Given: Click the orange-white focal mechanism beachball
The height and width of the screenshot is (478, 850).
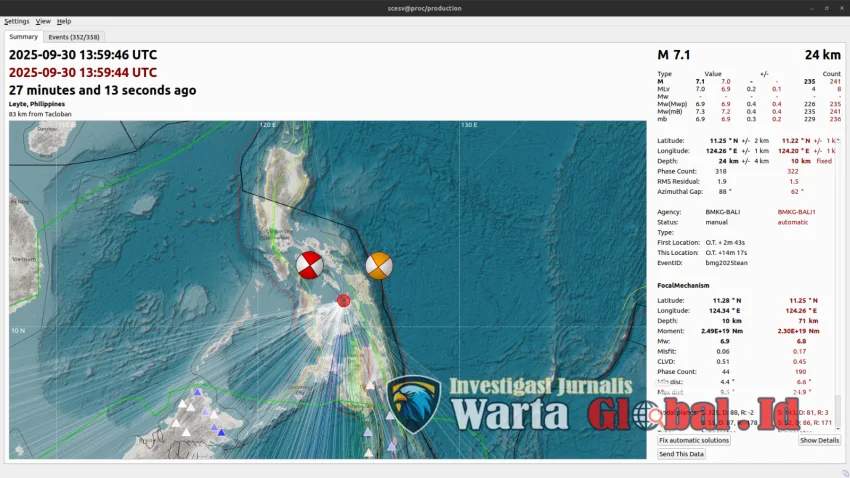Looking at the screenshot, I should [x=378, y=266].
